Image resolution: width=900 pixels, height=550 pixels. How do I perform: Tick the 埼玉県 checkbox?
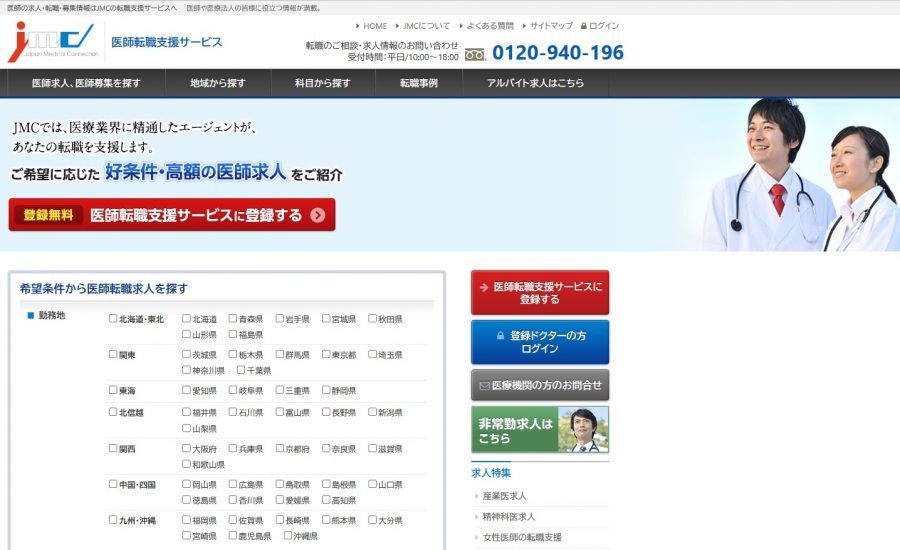(373, 354)
